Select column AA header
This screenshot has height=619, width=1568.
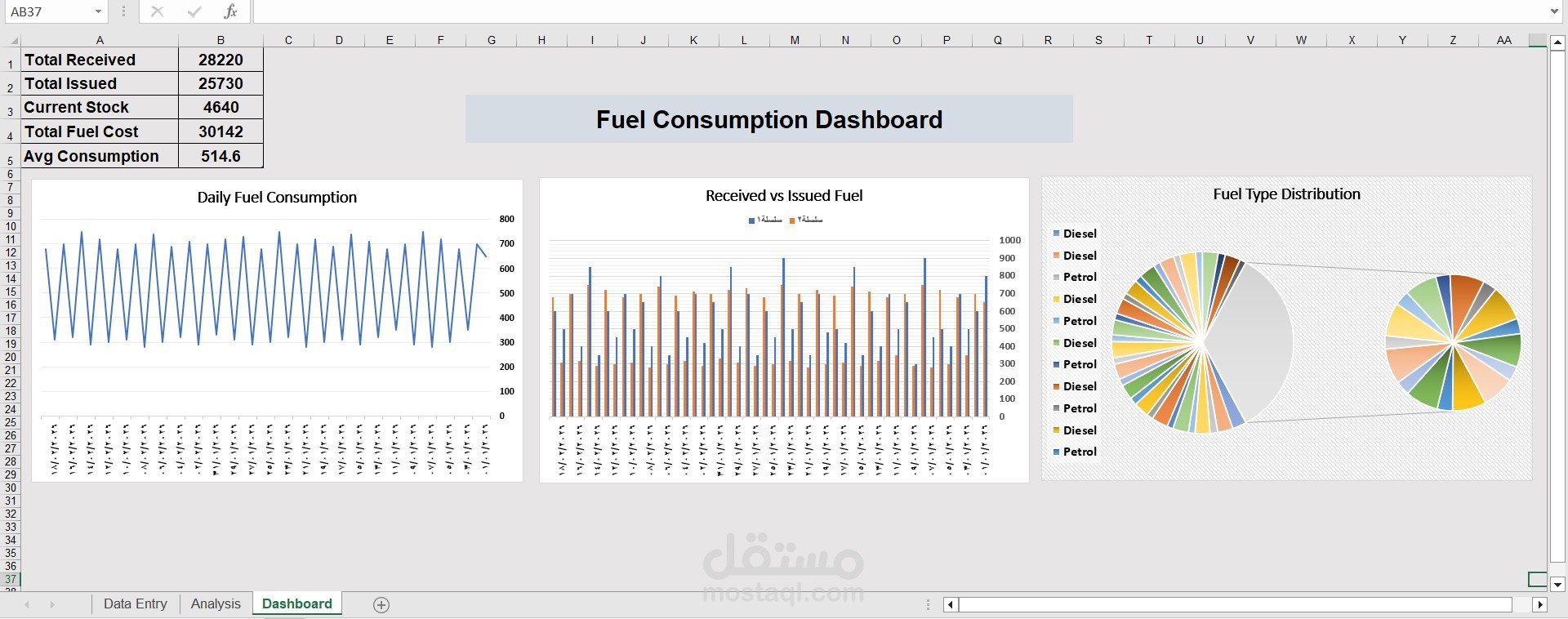click(1503, 40)
